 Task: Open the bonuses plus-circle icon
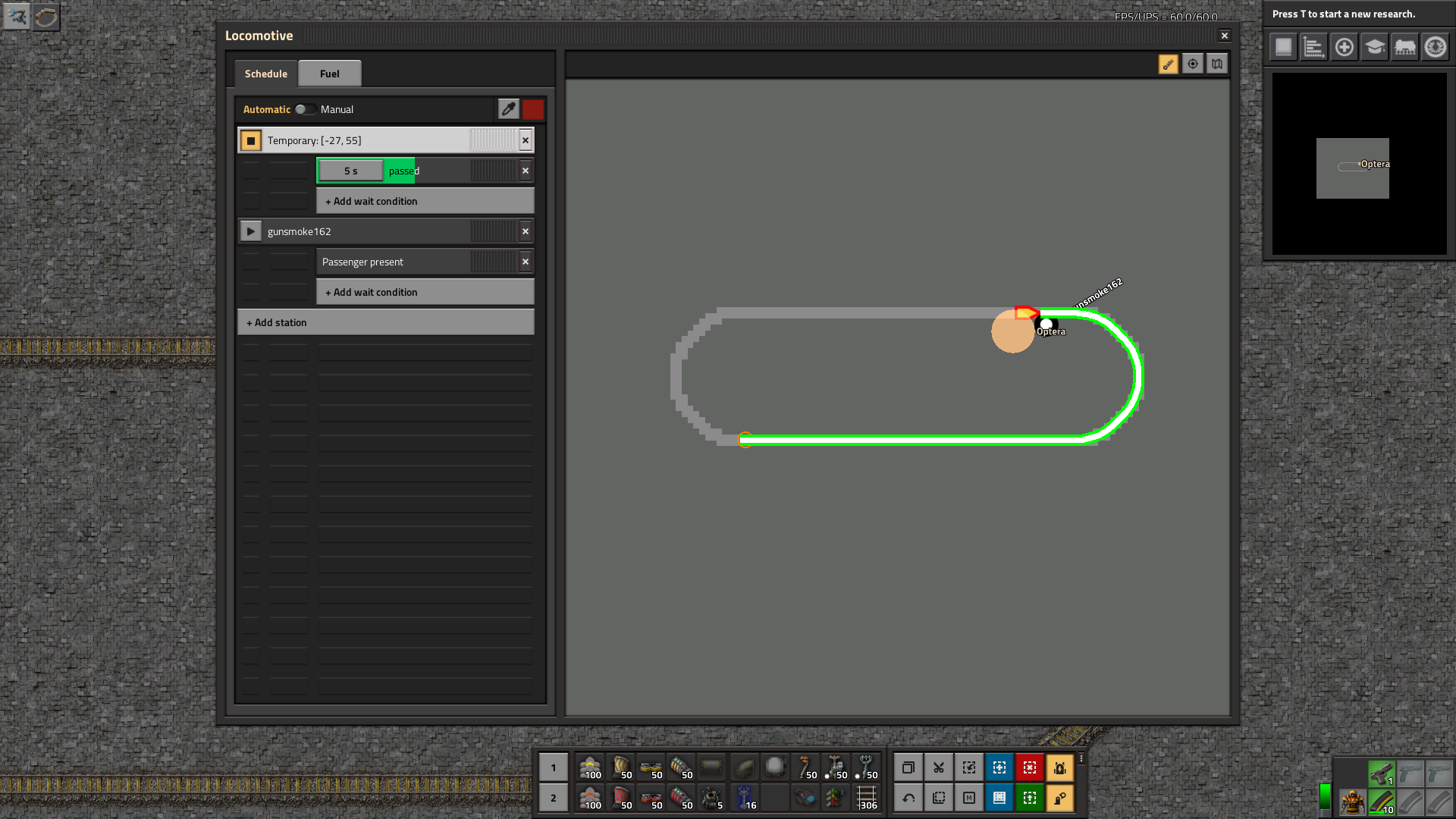[1345, 47]
